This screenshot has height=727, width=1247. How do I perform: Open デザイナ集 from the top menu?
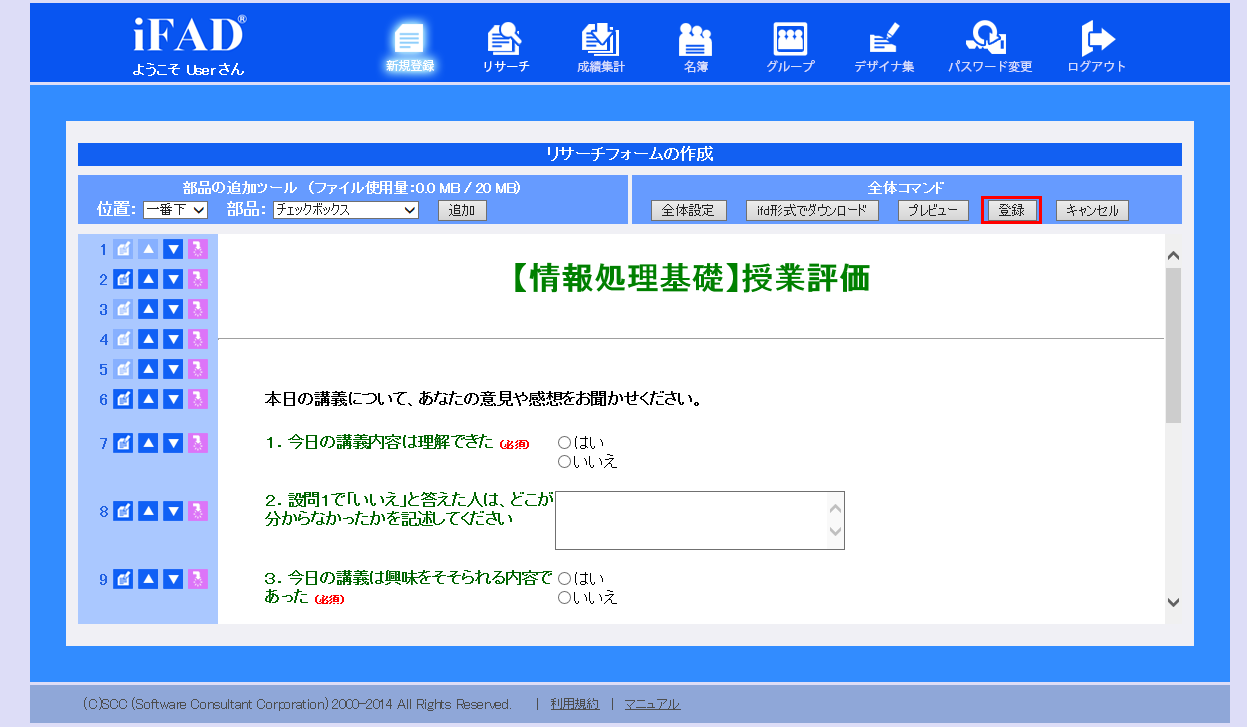coord(883,40)
